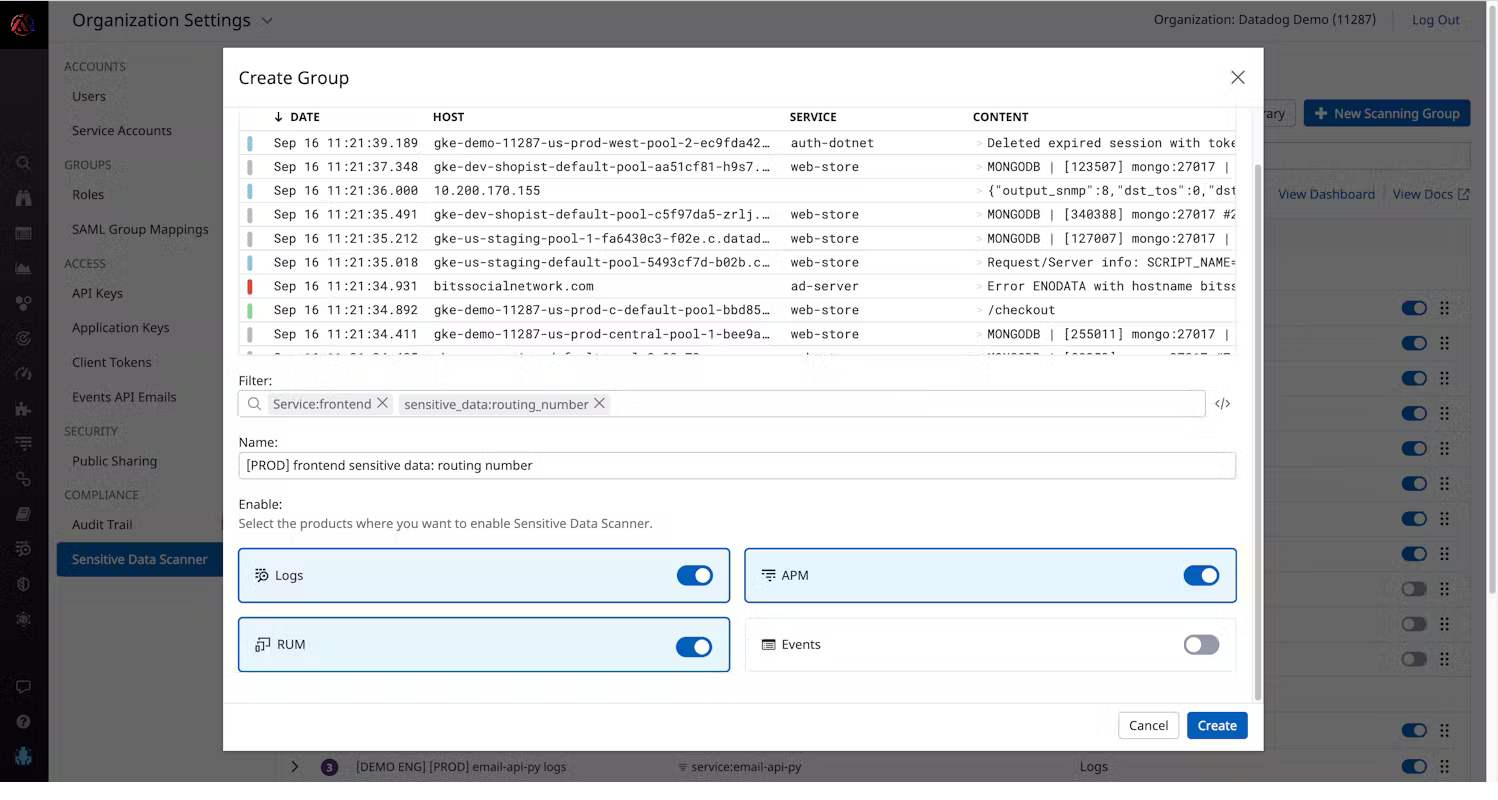Turn off the APM toggle

(1200, 575)
